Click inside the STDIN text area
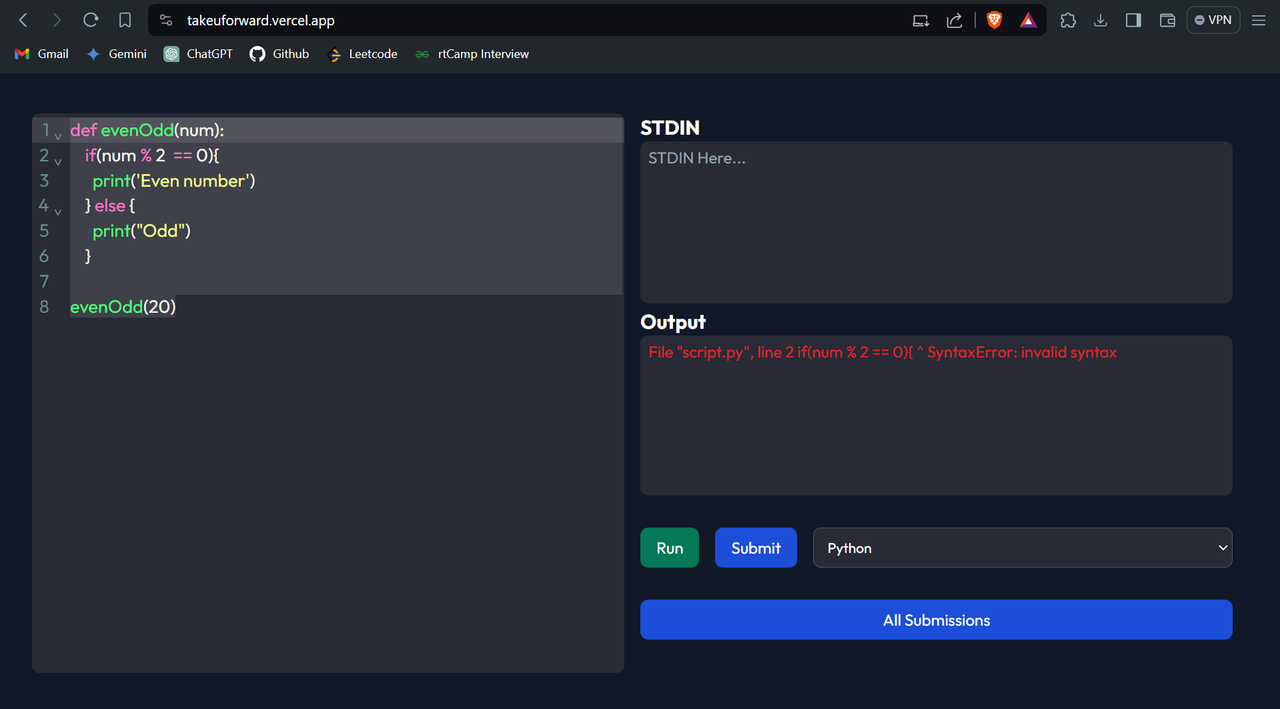Viewport: 1280px width, 709px height. pos(936,222)
